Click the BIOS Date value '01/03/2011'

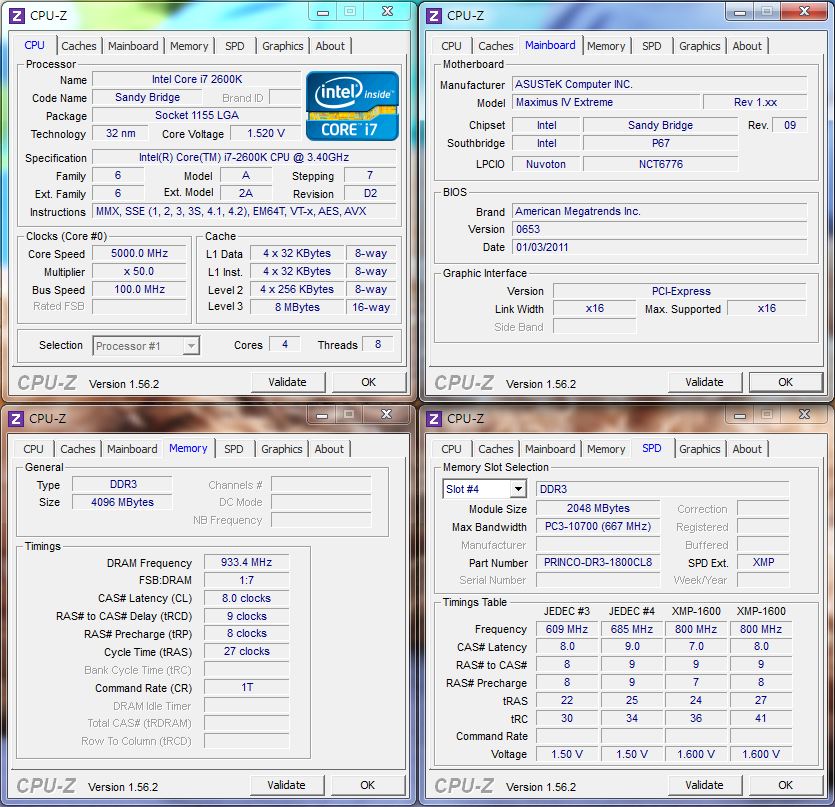tap(659, 247)
